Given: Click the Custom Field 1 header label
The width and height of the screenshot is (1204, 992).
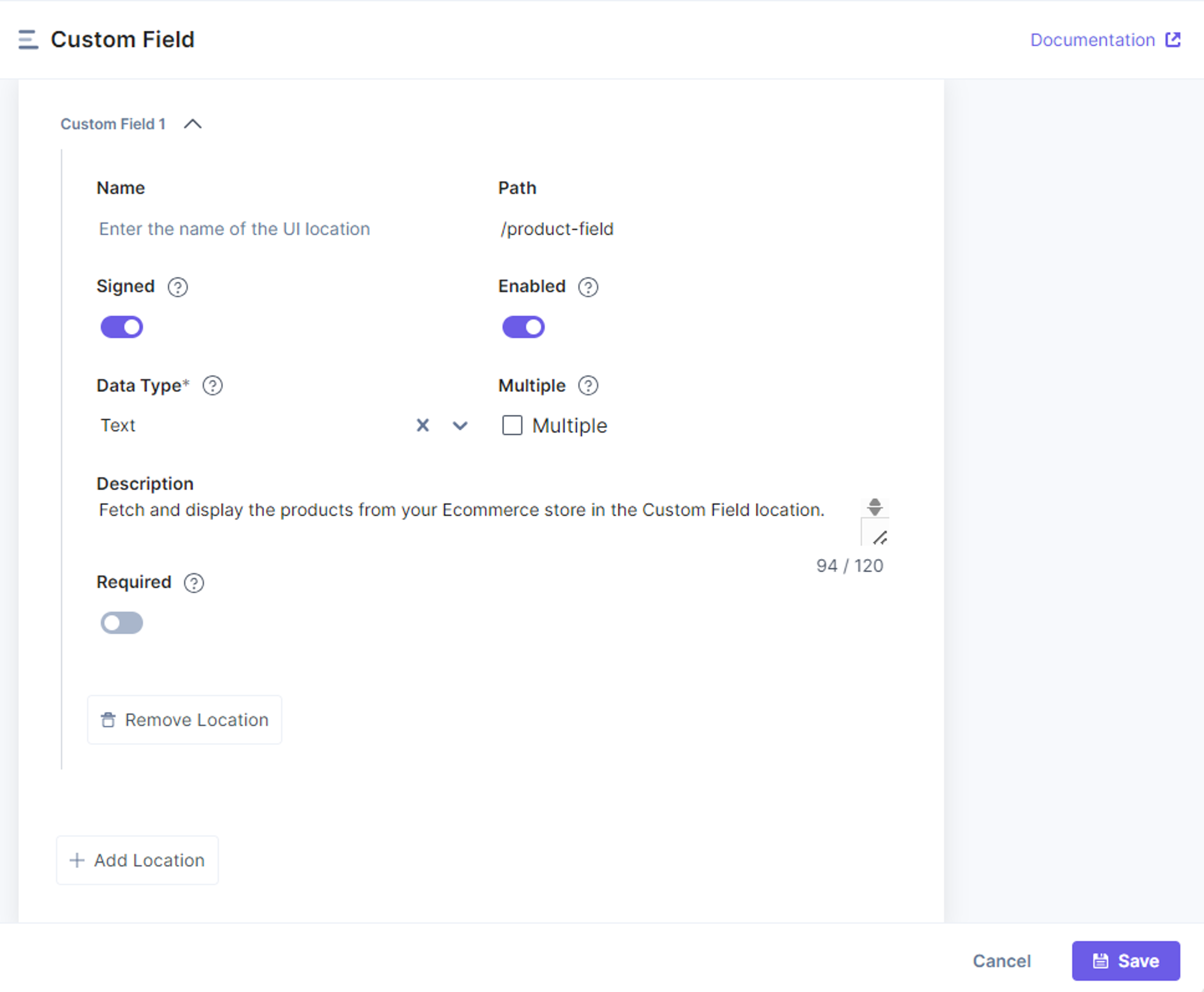Looking at the screenshot, I should click(x=113, y=124).
